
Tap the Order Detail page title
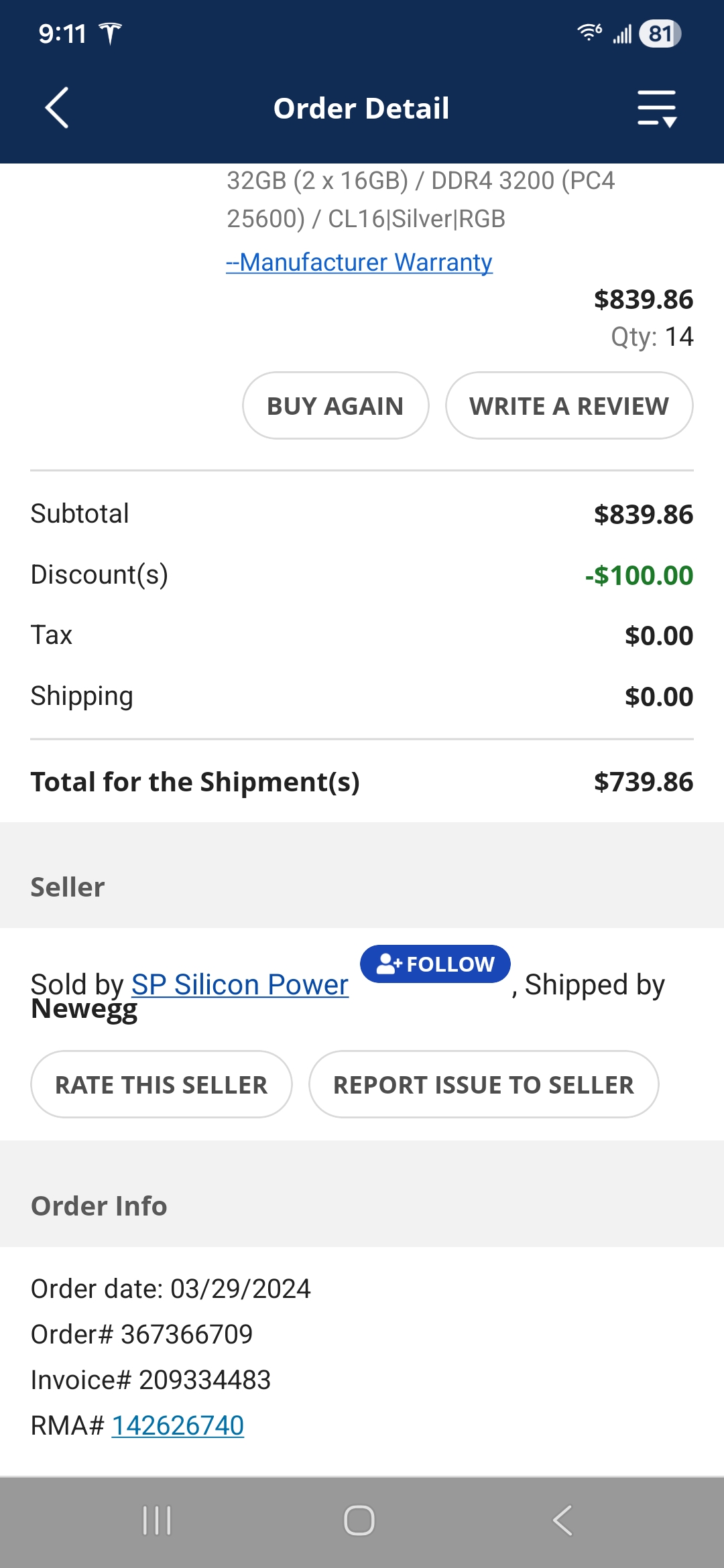pyautogui.click(x=361, y=109)
